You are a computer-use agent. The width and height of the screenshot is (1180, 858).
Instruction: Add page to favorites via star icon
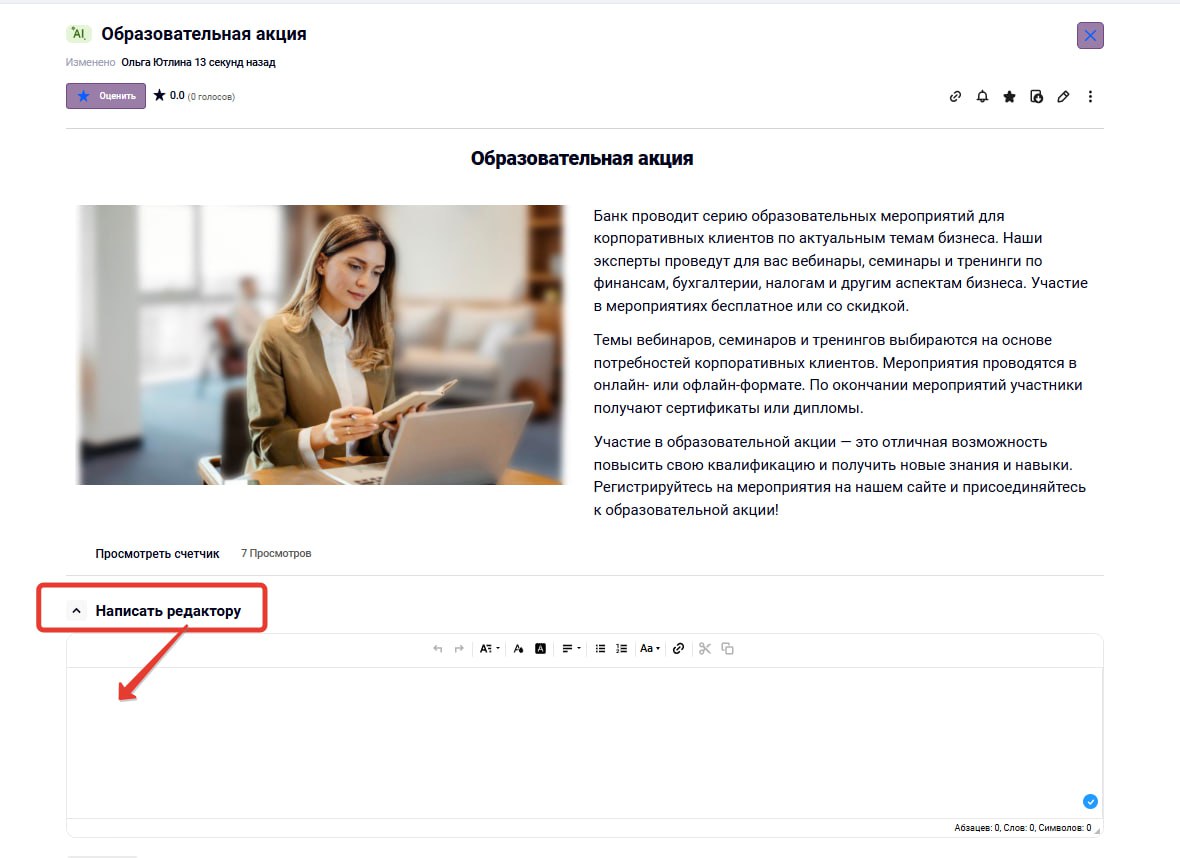point(1008,96)
